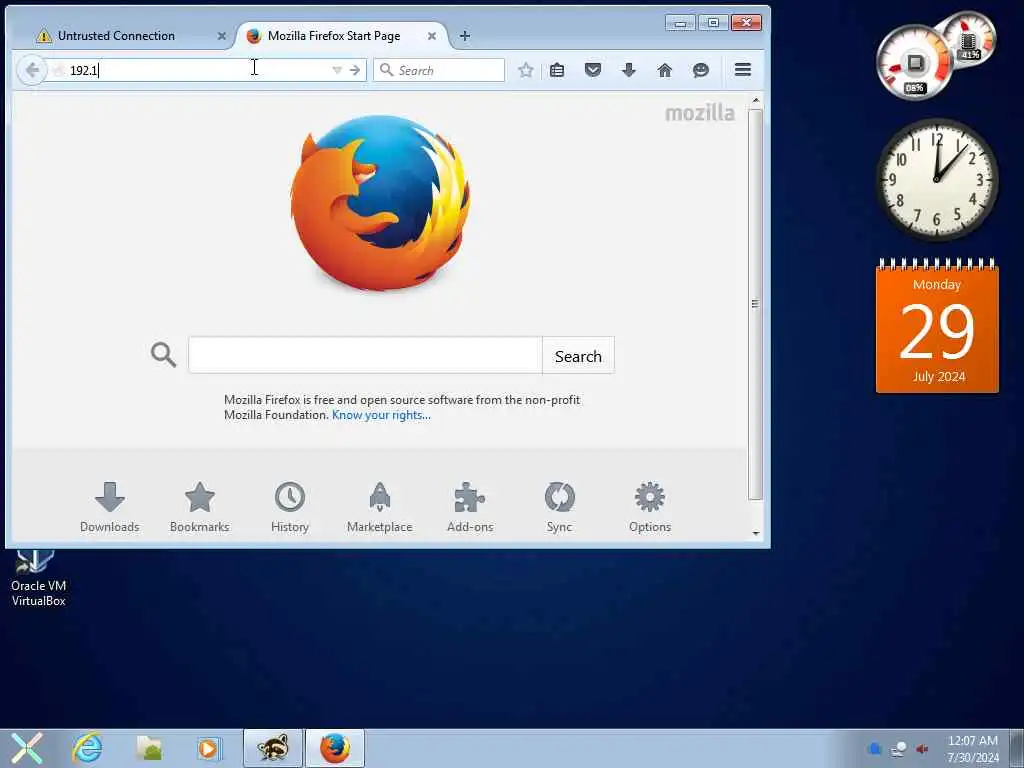Open Bookmarks star shortcut
This screenshot has height=768, width=1024.
[199, 507]
